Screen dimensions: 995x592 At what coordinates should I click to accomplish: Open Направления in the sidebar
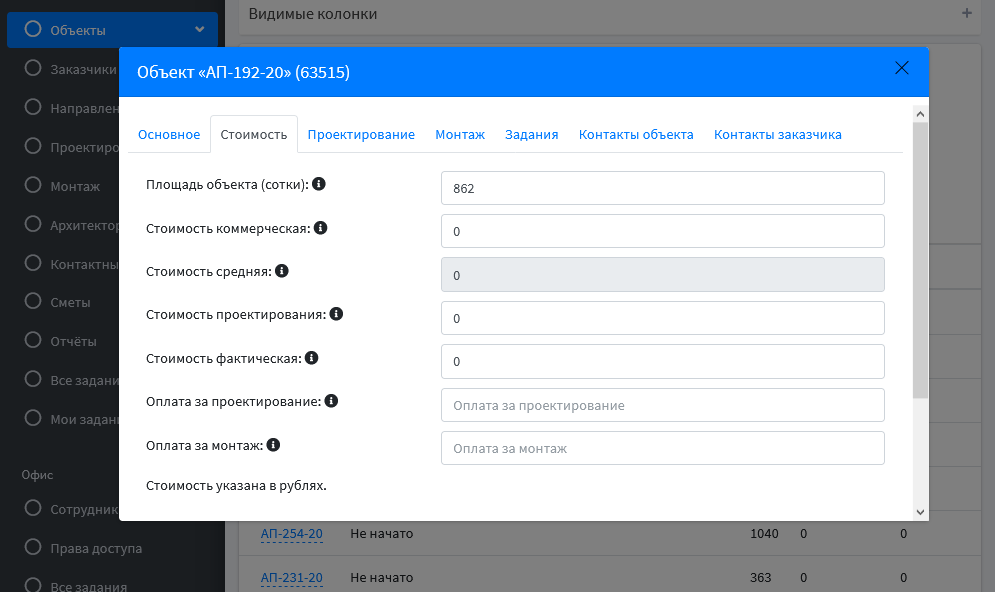click(x=84, y=109)
